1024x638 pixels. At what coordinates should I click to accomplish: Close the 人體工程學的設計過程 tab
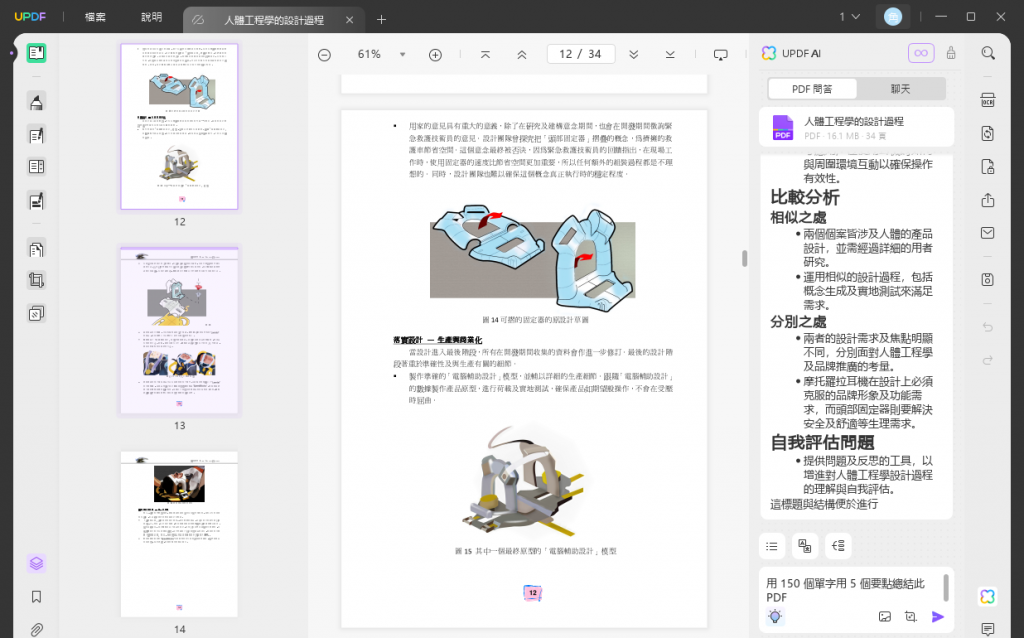(349, 20)
